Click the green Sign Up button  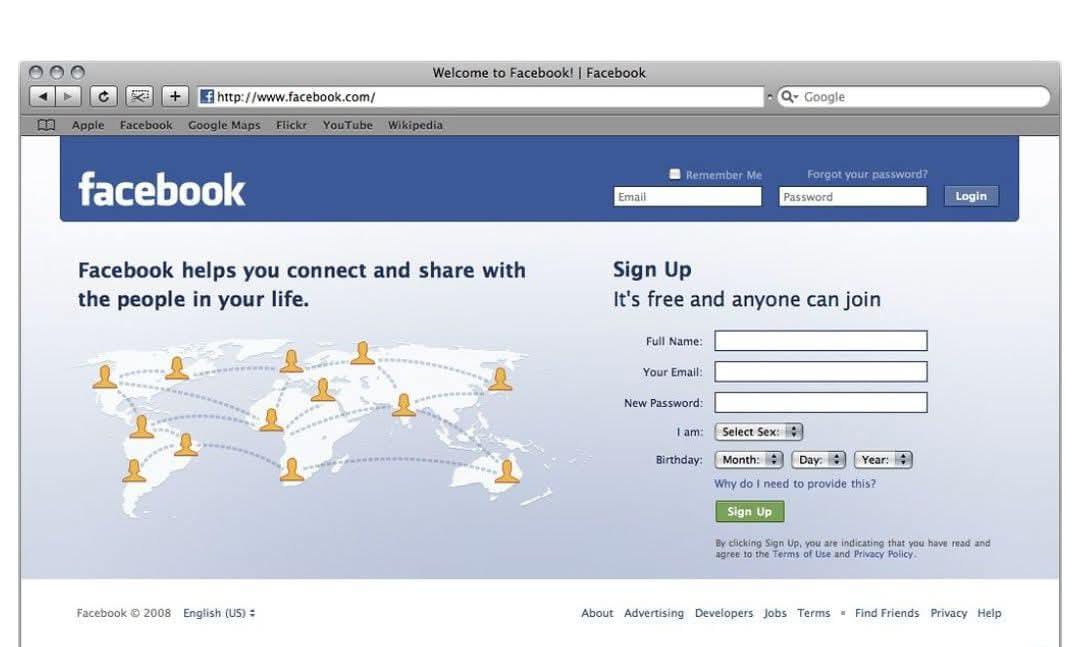(749, 511)
